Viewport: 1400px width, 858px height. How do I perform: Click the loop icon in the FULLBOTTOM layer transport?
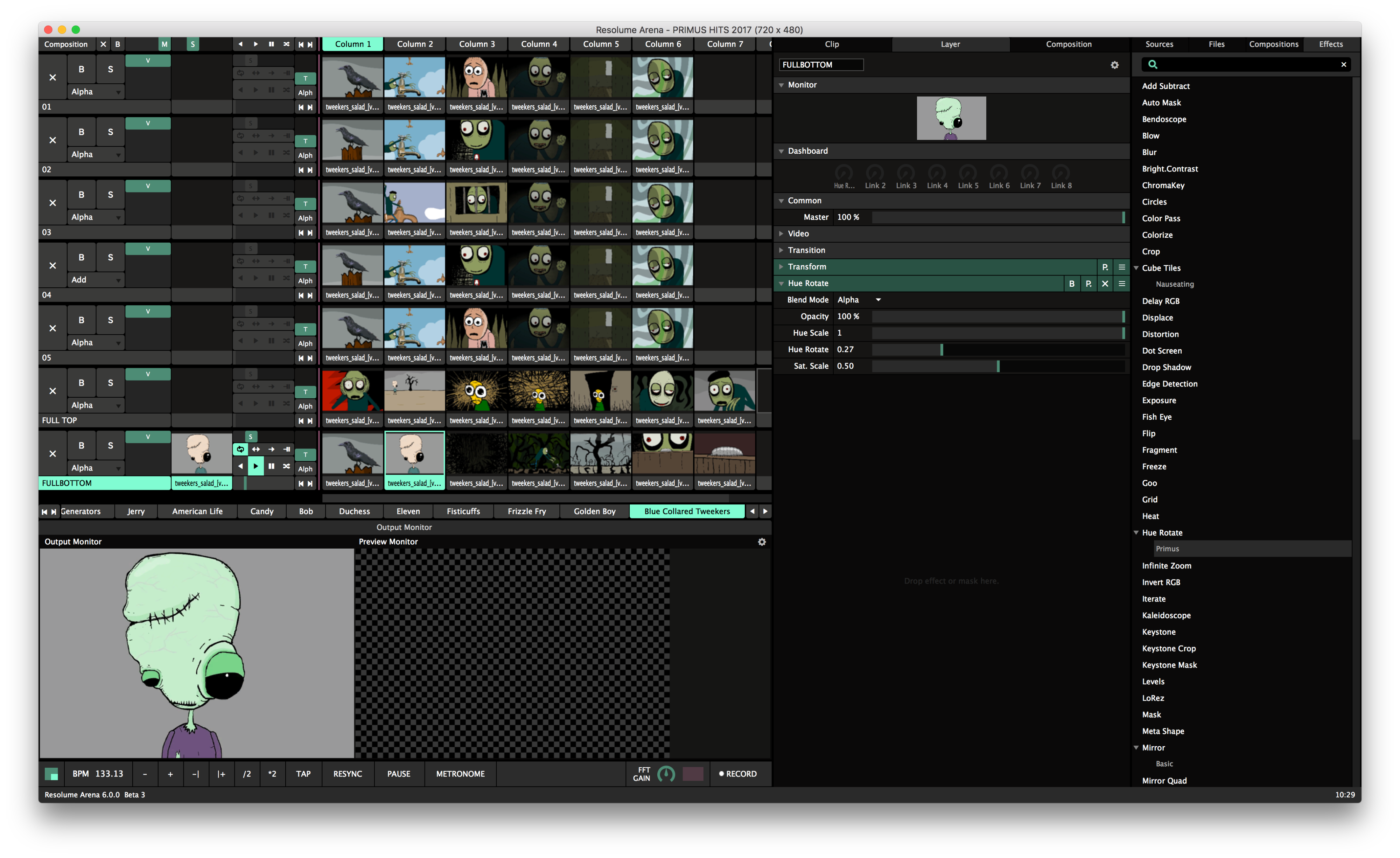[x=240, y=449]
